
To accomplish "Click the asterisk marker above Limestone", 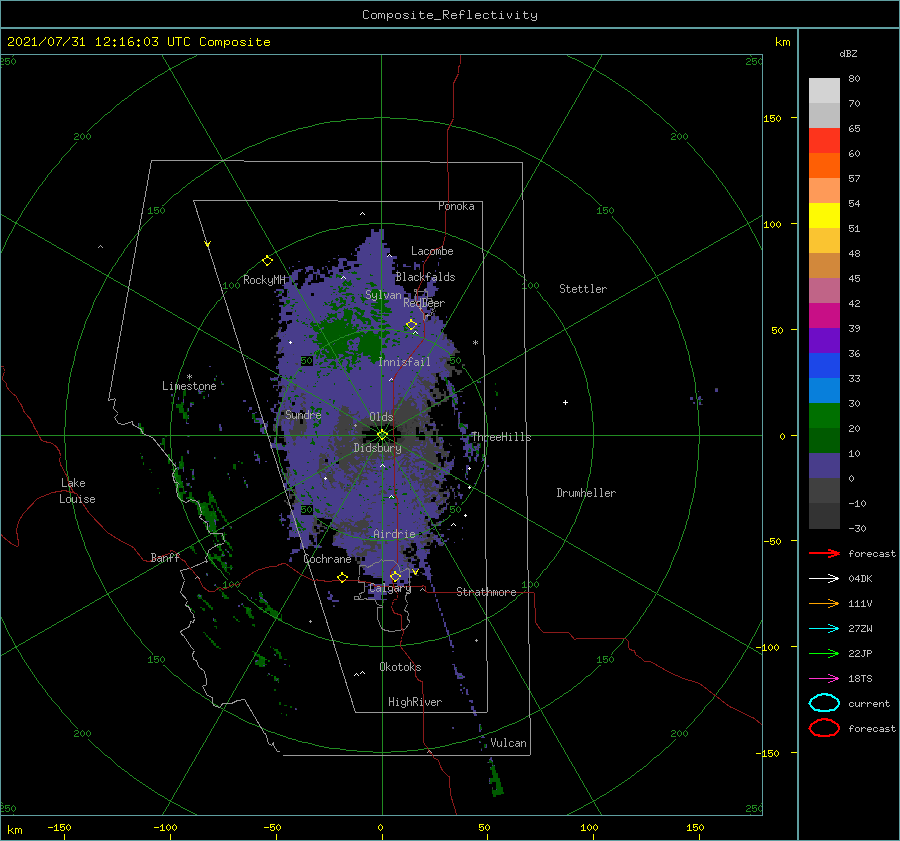I will click(x=189, y=377).
